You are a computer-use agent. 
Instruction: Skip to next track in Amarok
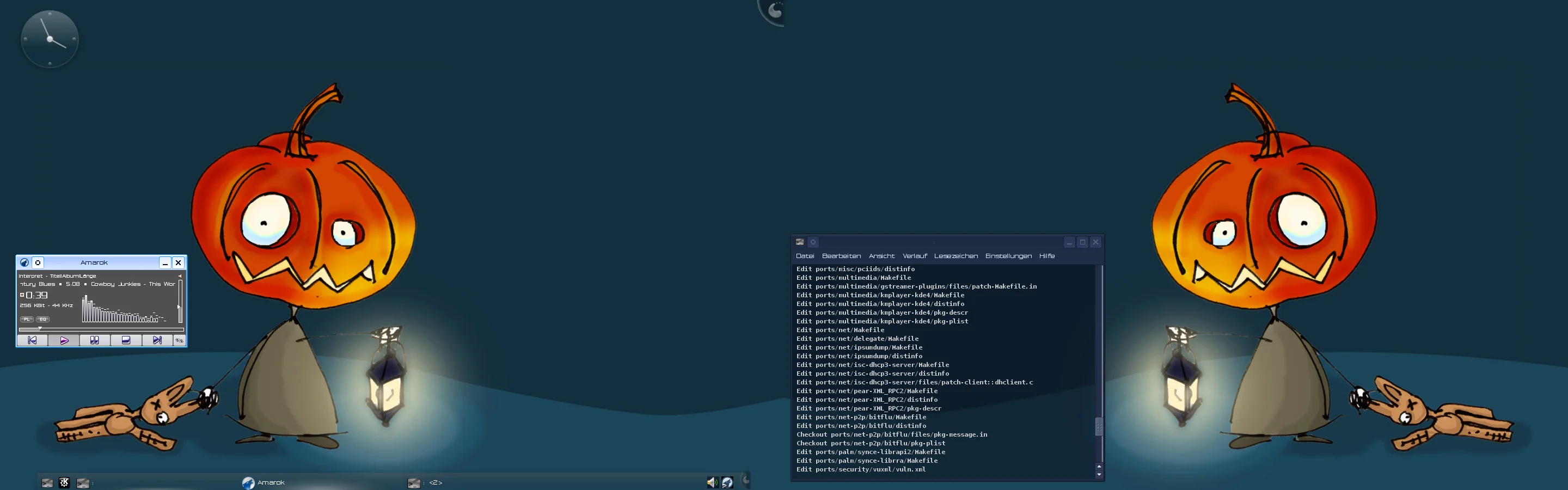tap(157, 340)
